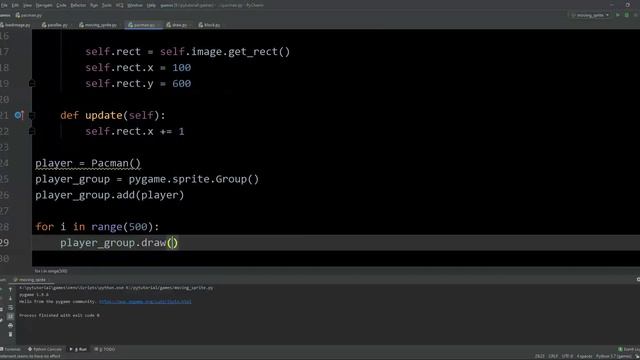Click the down arrow in Run console toolbar

(10, 298)
